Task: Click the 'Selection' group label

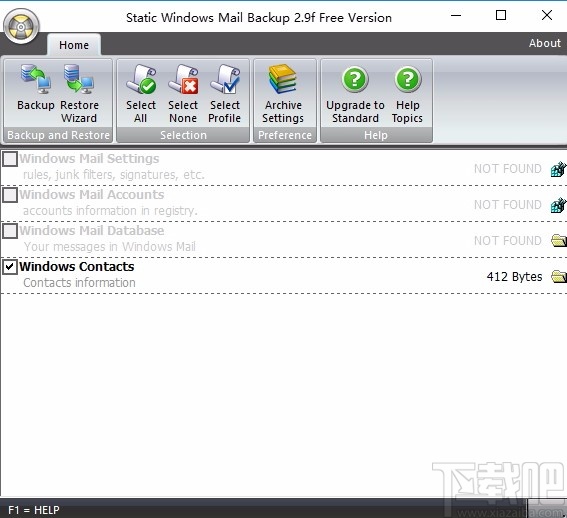Action: click(183, 135)
